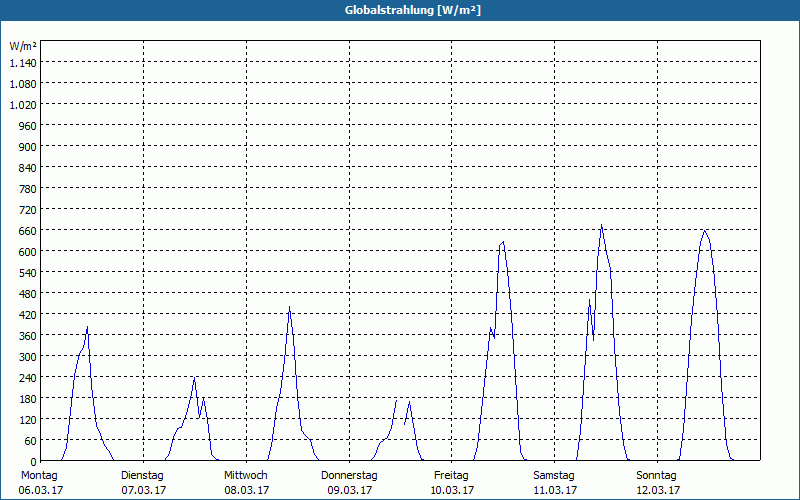Click the 900 y-axis label
Screen dimensions: 800x500
coord(28,146)
